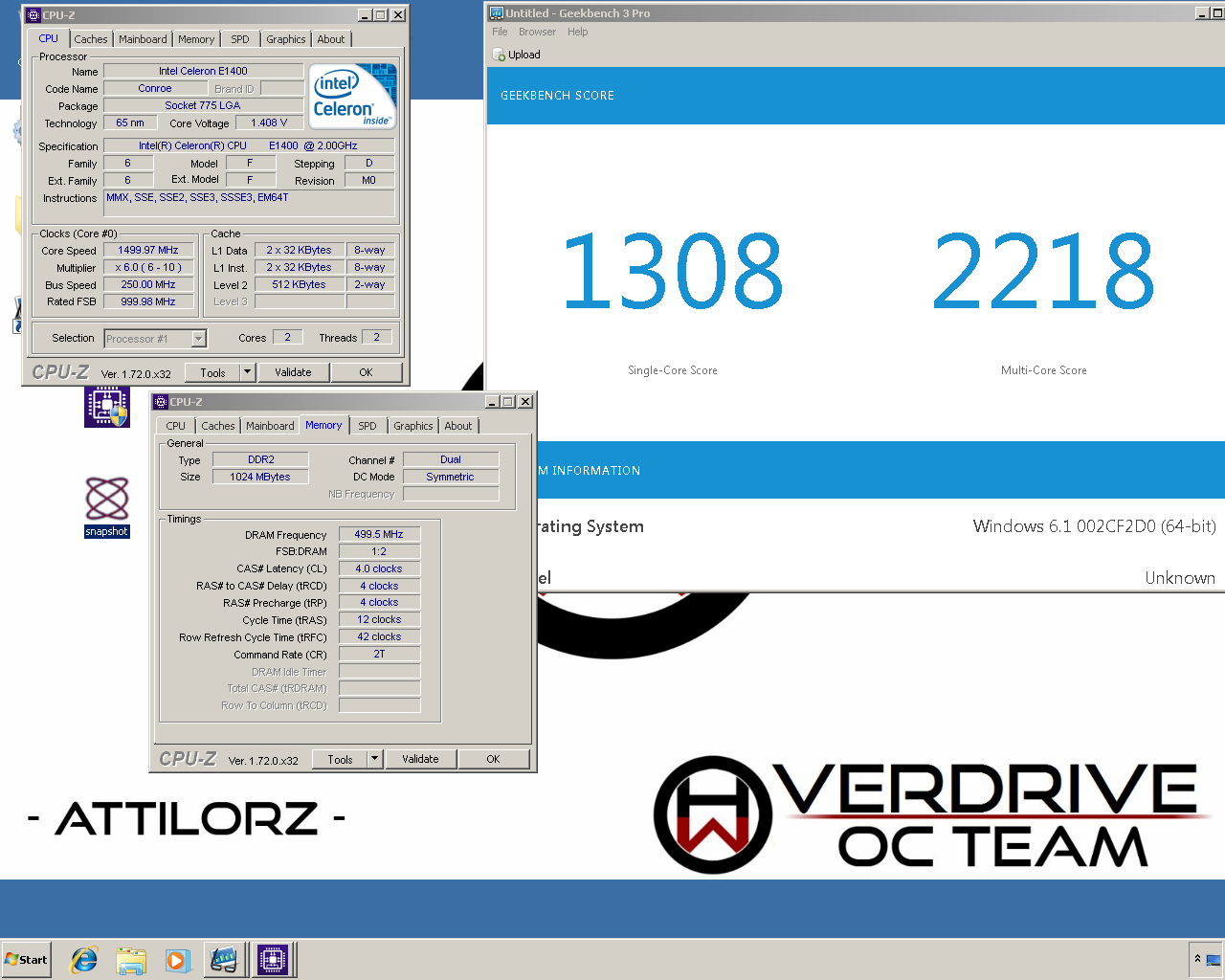
Task: Switch to About tab in top CPU-Z
Action: click(331, 39)
